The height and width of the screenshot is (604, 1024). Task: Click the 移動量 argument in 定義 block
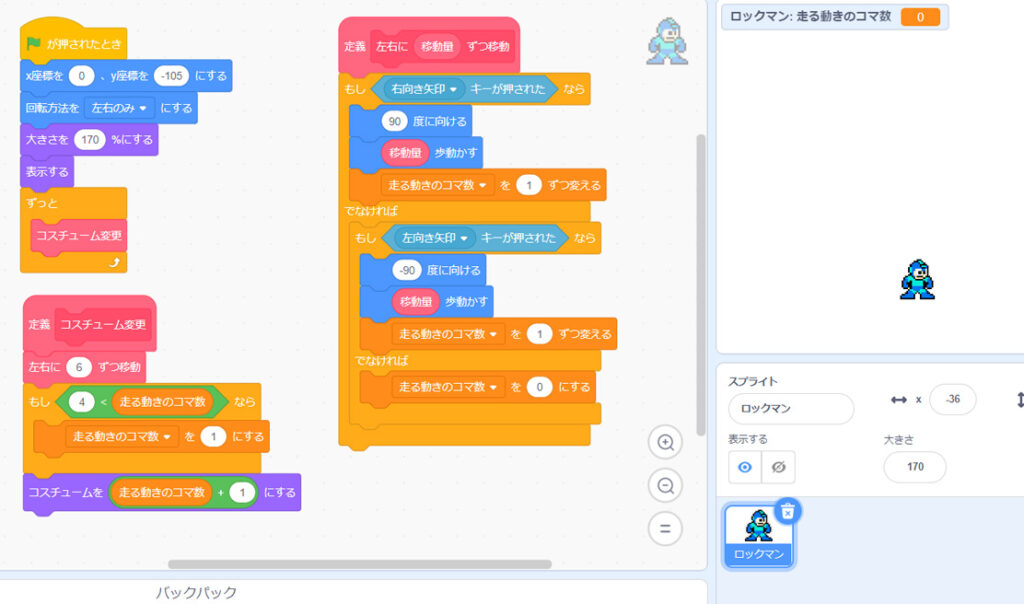[437, 46]
